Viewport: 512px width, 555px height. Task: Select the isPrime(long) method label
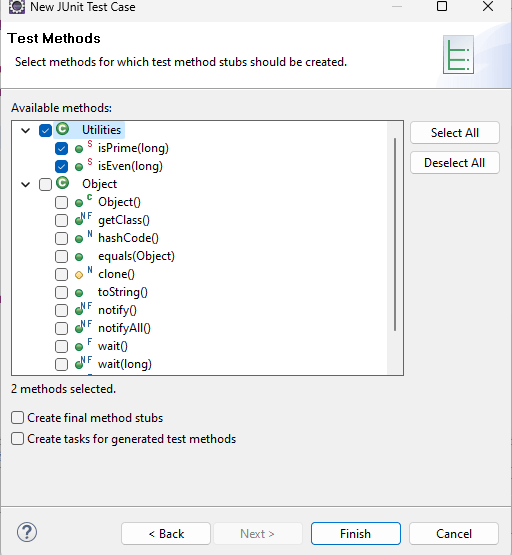point(133,148)
